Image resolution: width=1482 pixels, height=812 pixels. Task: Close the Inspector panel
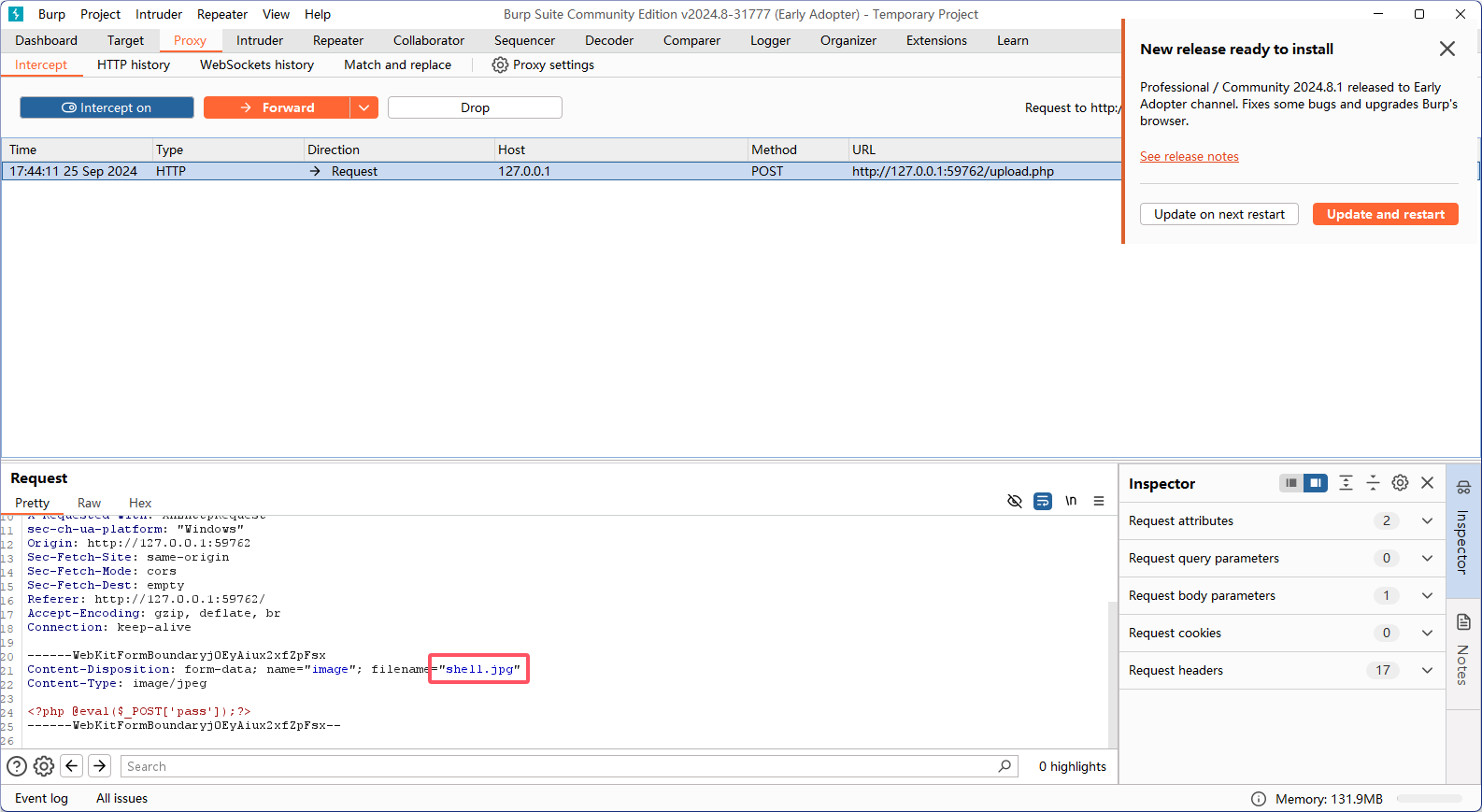[x=1427, y=483]
